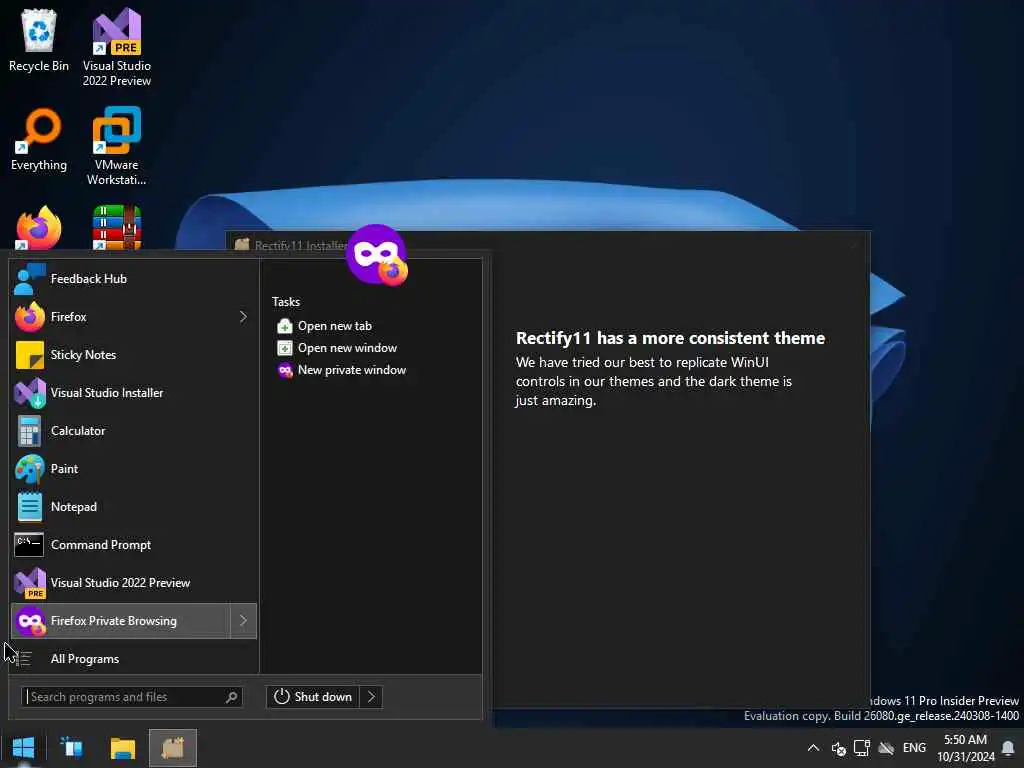Open Paint from Start menu

pyautogui.click(x=134, y=469)
